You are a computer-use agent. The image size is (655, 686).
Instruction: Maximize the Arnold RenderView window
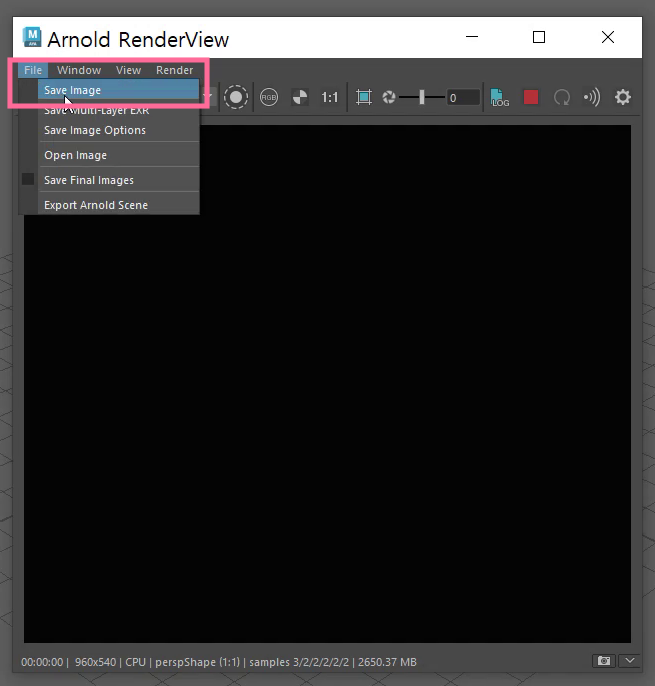coord(539,37)
